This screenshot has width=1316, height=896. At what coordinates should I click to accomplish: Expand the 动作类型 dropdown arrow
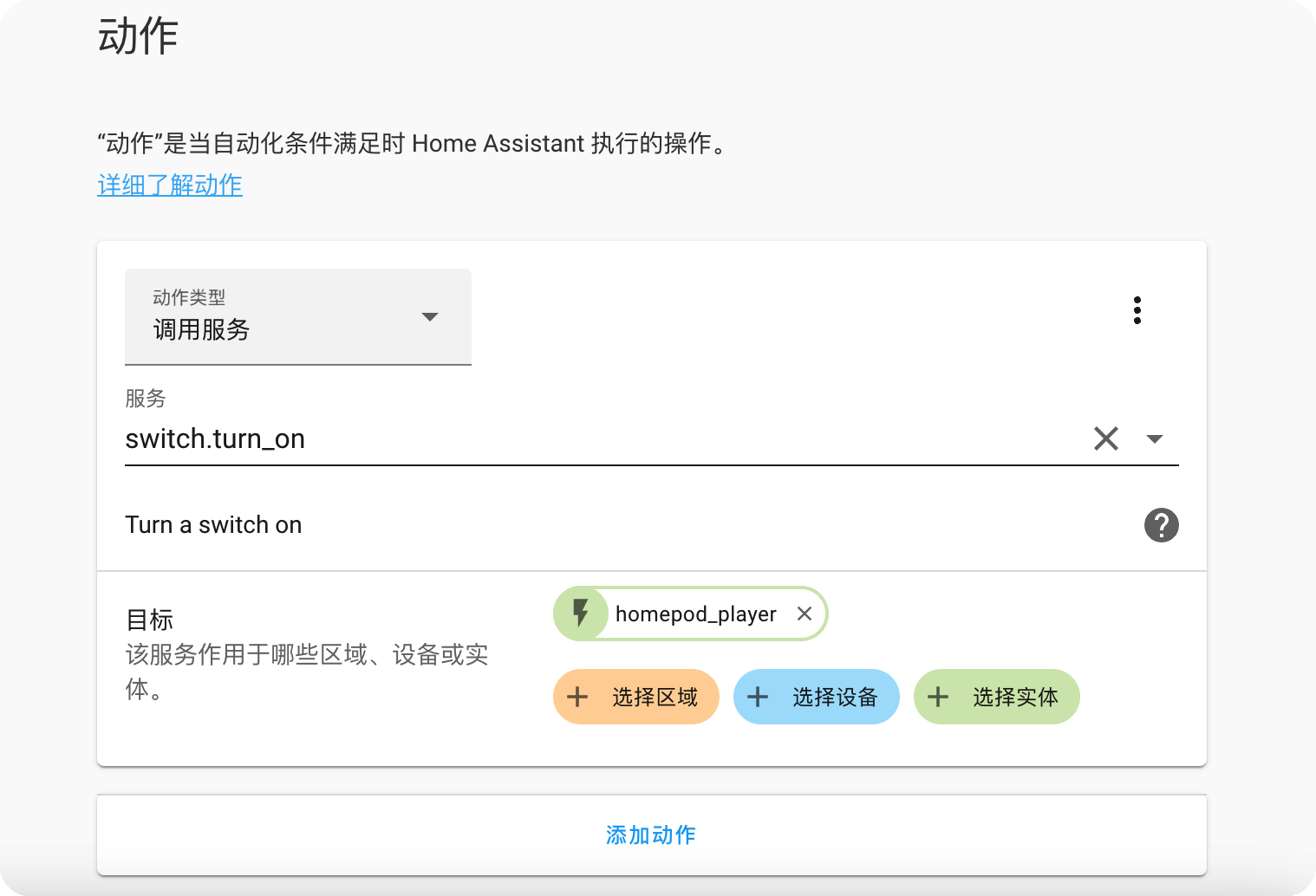pos(429,317)
